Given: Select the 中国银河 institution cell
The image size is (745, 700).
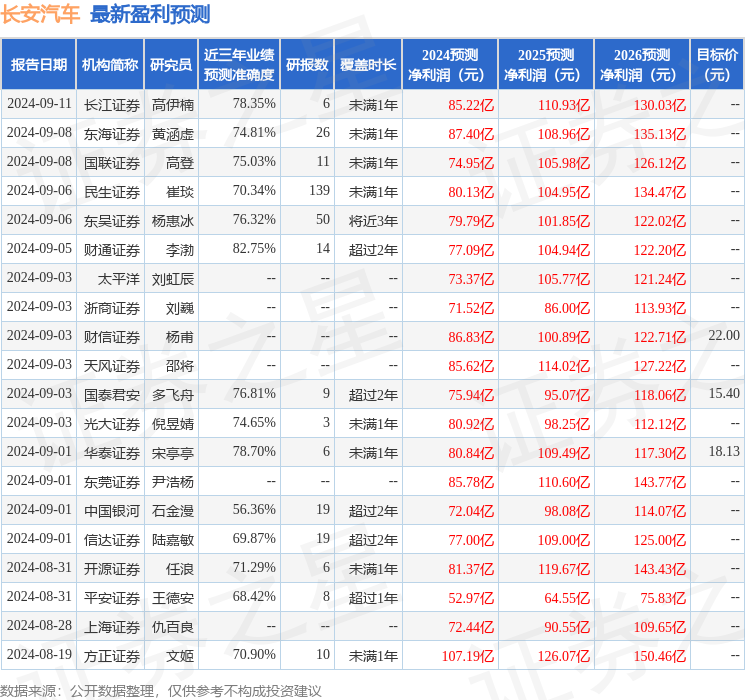Looking at the screenshot, I should [x=112, y=510].
